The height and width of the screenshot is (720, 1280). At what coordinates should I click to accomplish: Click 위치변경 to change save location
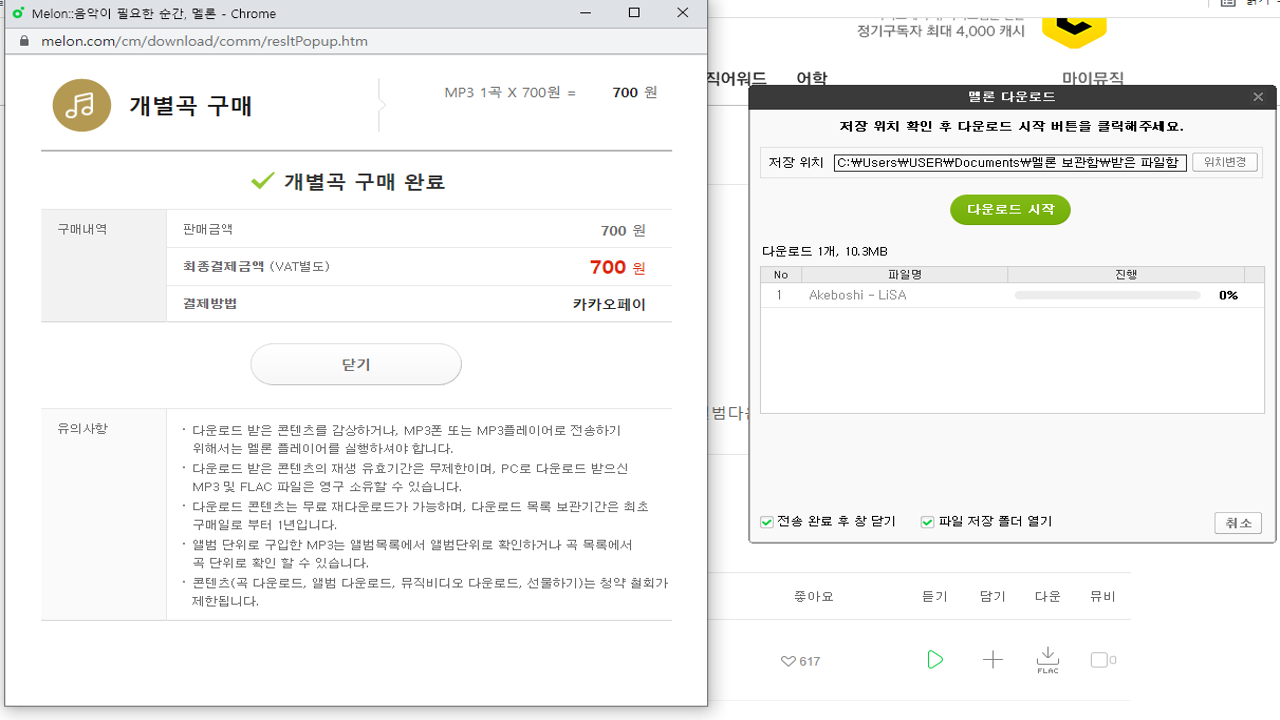(x=1225, y=162)
